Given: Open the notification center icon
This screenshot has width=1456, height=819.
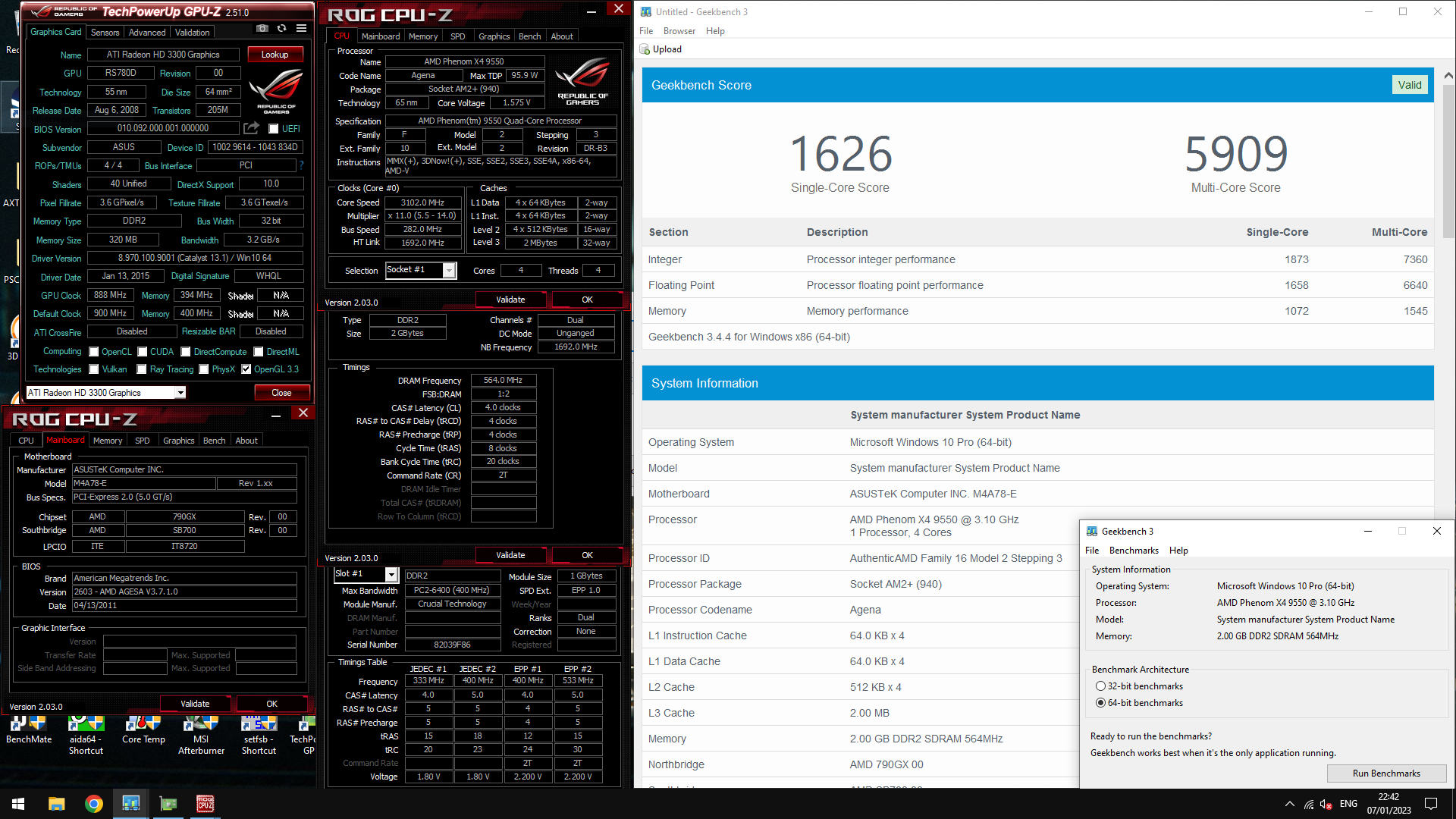Looking at the screenshot, I should (1431, 804).
